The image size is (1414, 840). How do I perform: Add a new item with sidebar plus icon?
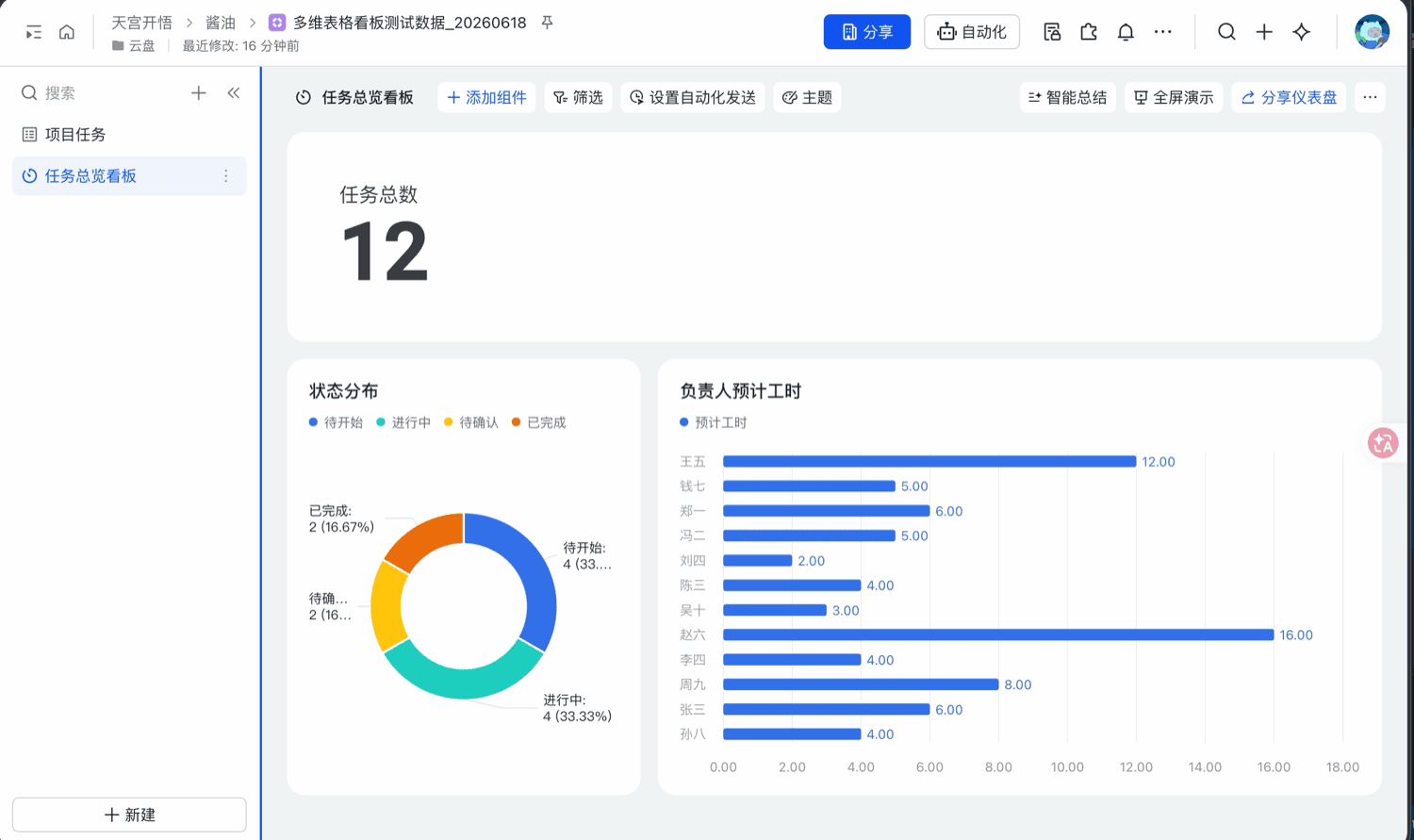tap(198, 93)
